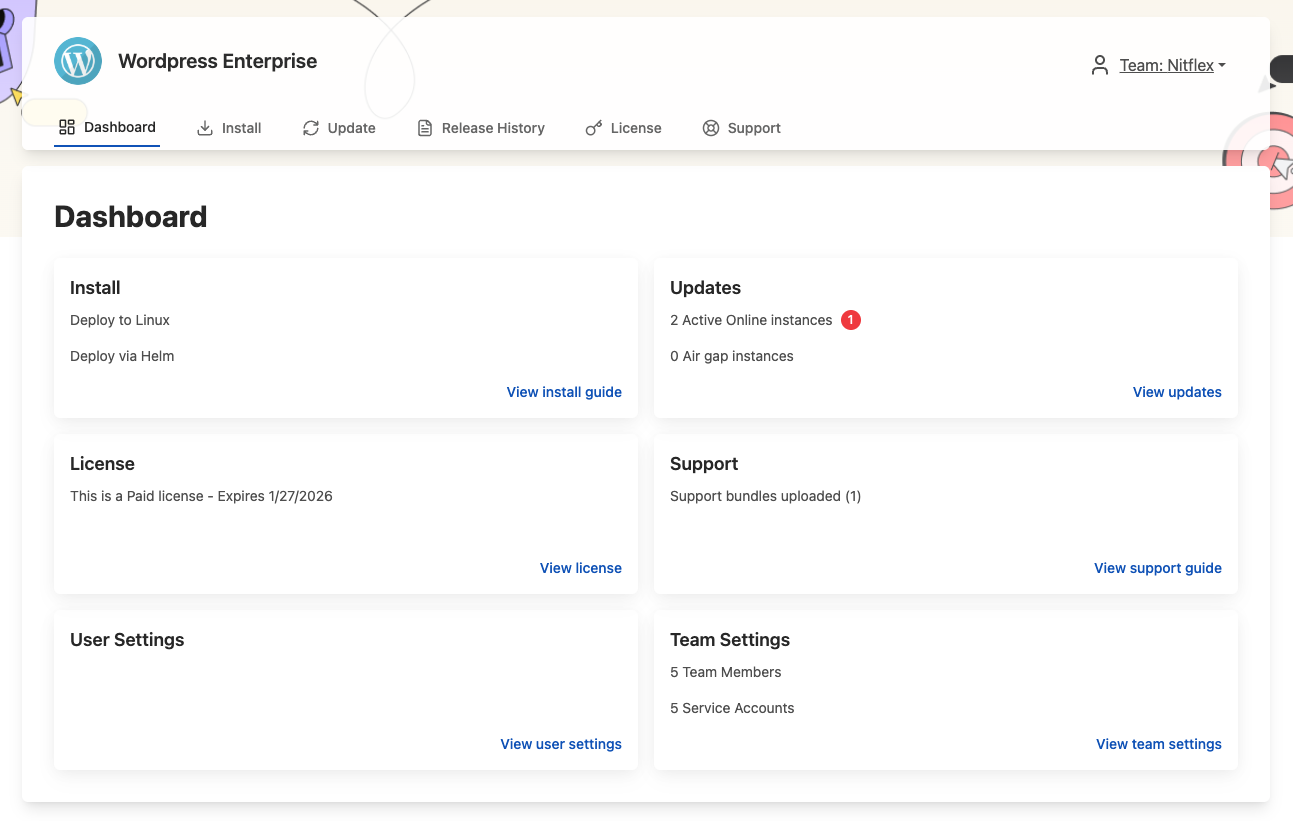Select the Dashboard grid icon
The image size is (1293, 821).
66,127
